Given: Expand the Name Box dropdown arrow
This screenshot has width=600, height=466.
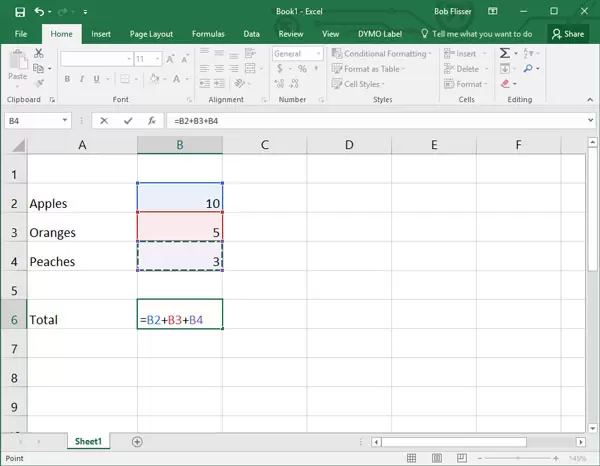Looking at the screenshot, I should [x=65, y=121].
